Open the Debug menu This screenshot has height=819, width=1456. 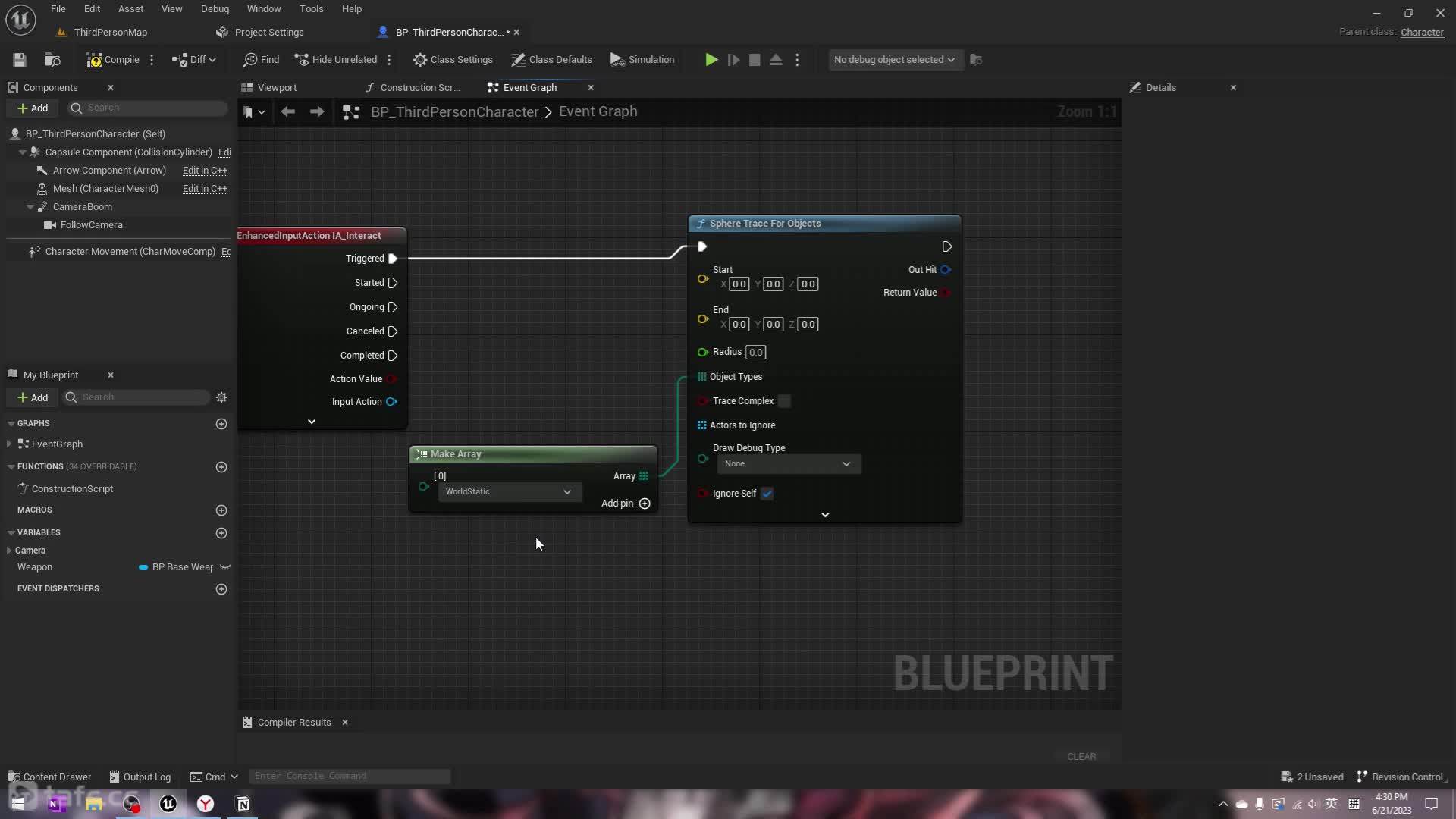tap(215, 9)
